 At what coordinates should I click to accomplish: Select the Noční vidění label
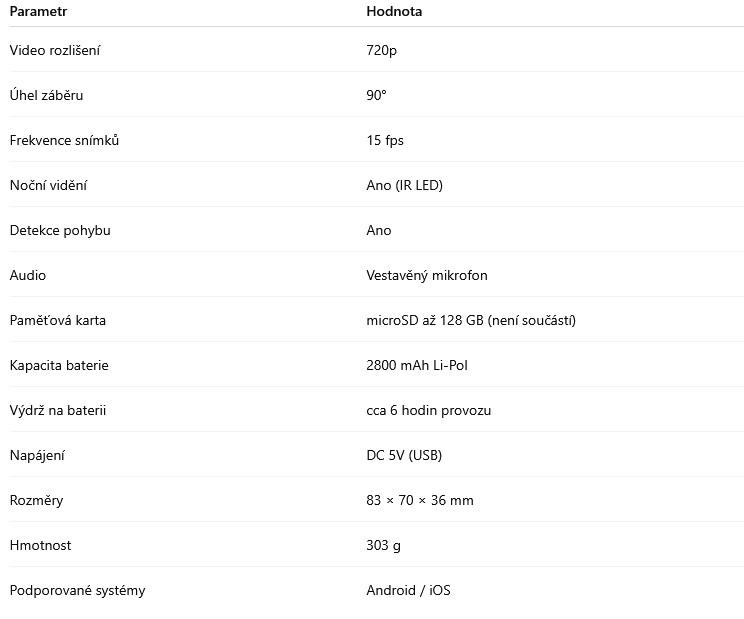[48, 185]
